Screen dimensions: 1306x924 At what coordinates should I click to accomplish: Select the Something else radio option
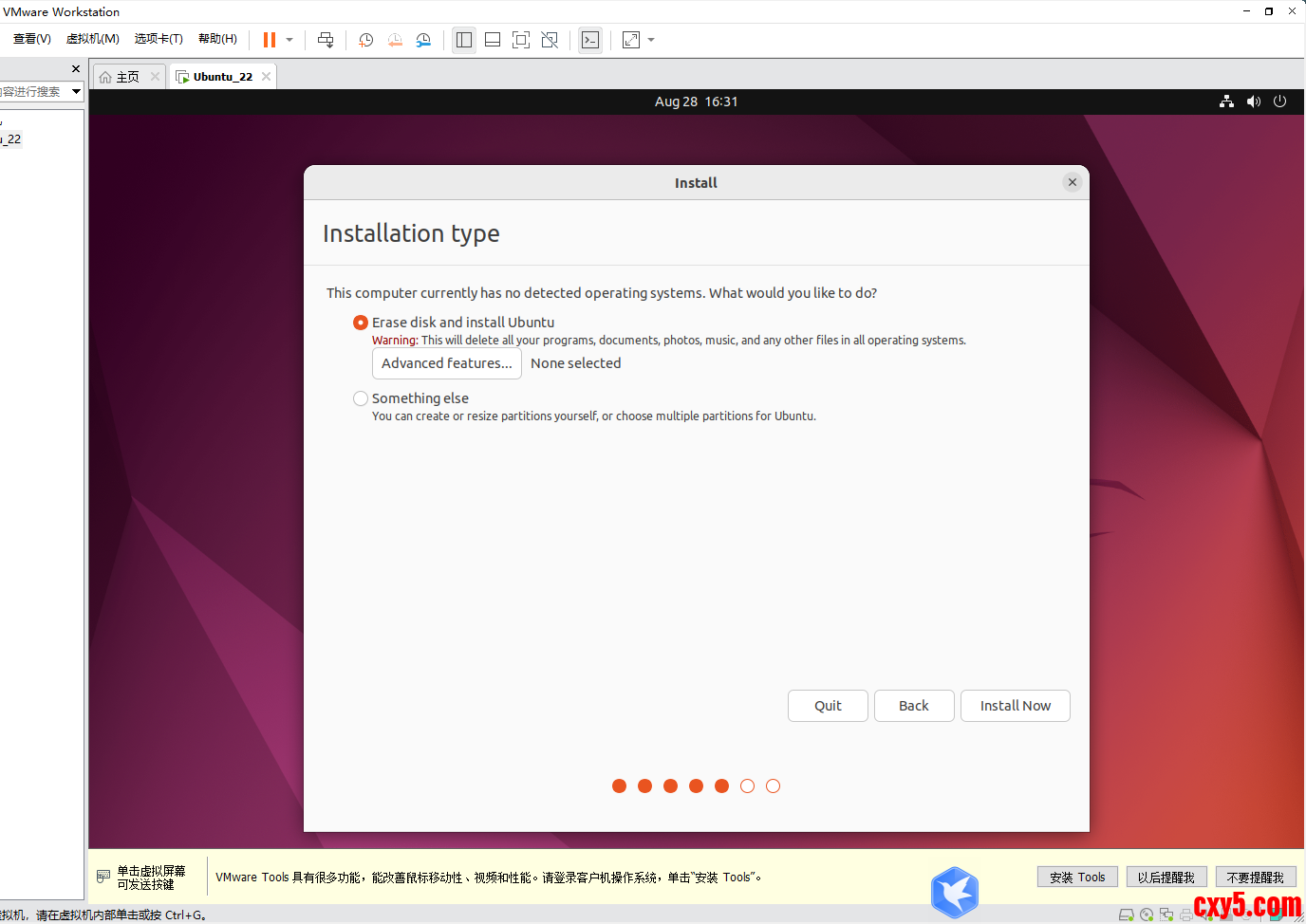pos(361,398)
